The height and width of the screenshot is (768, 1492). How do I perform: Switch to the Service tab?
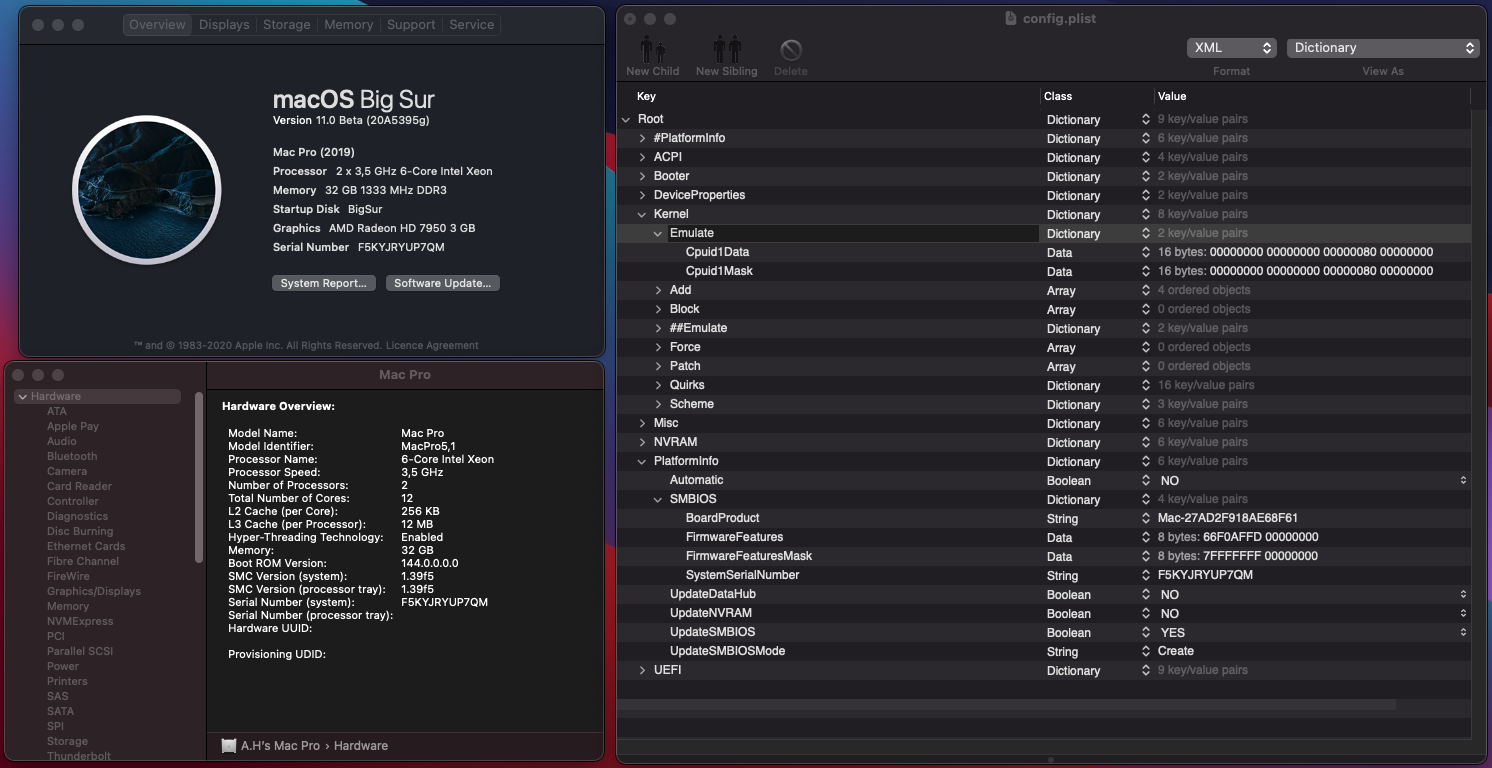pyautogui.click(x=472, y=25)
